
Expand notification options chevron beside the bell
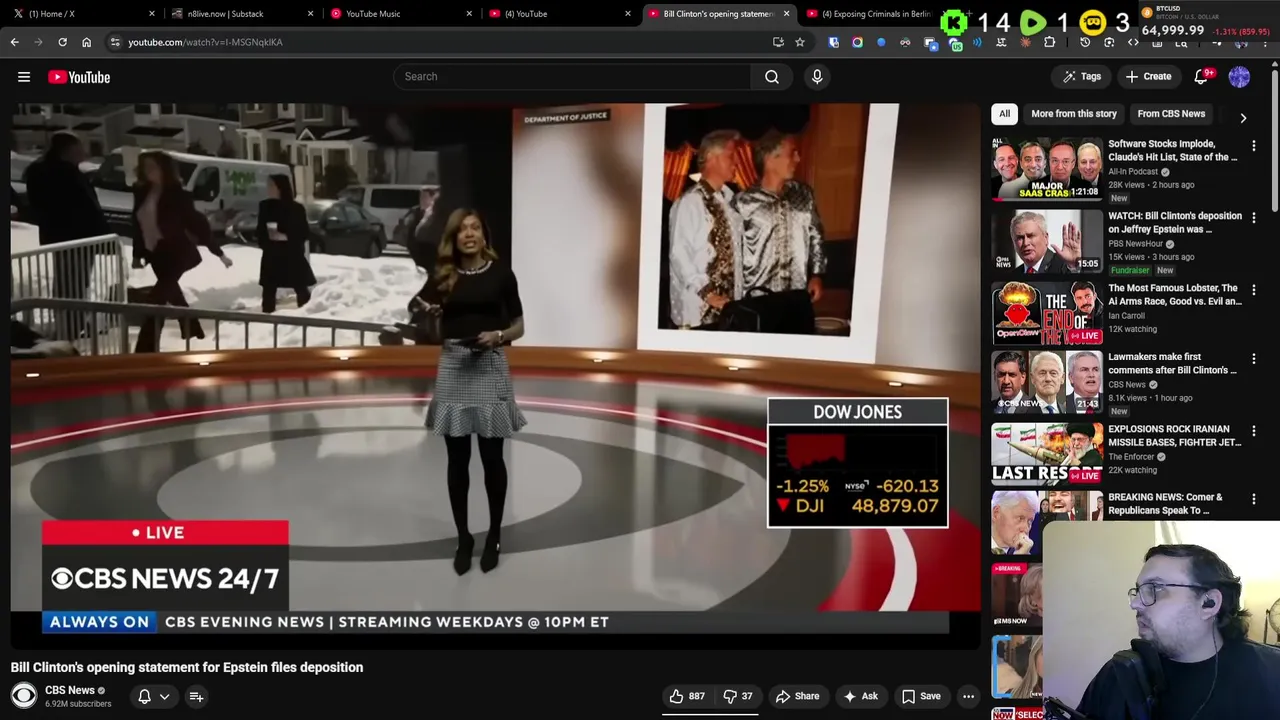pyautogui.click(x=165, y=696)
